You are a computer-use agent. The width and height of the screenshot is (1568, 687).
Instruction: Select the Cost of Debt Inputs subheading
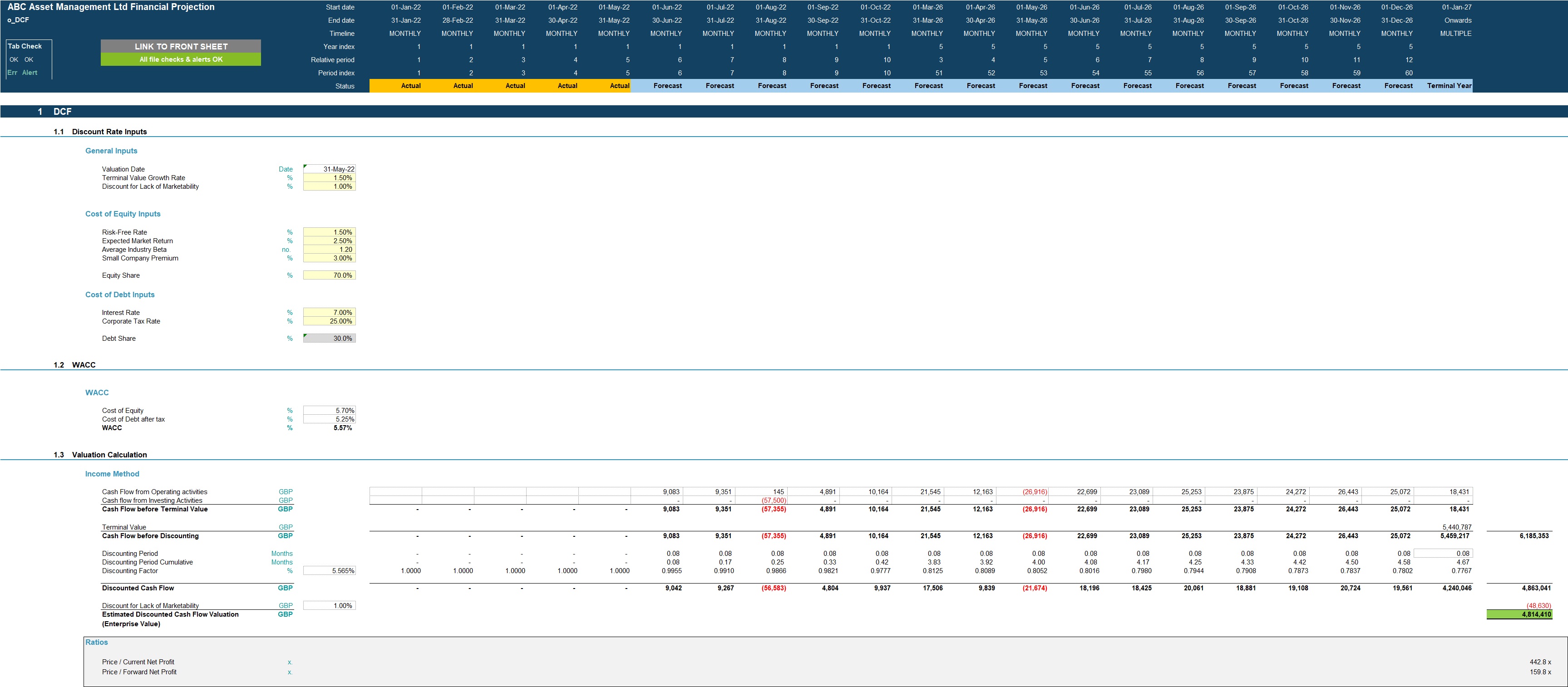[120, 294]
